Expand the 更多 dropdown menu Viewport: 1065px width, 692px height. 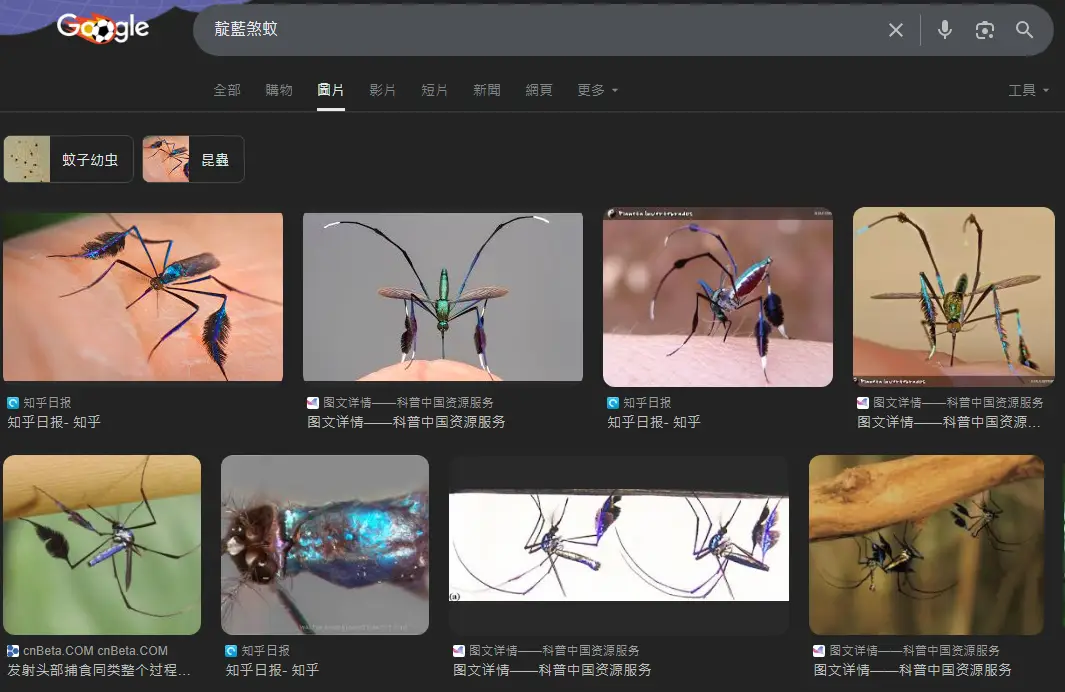coord(597,90)
